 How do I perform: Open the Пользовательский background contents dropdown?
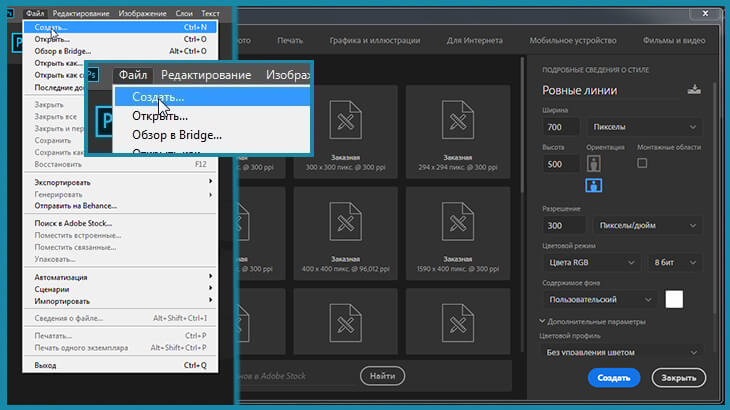(600, 300)
